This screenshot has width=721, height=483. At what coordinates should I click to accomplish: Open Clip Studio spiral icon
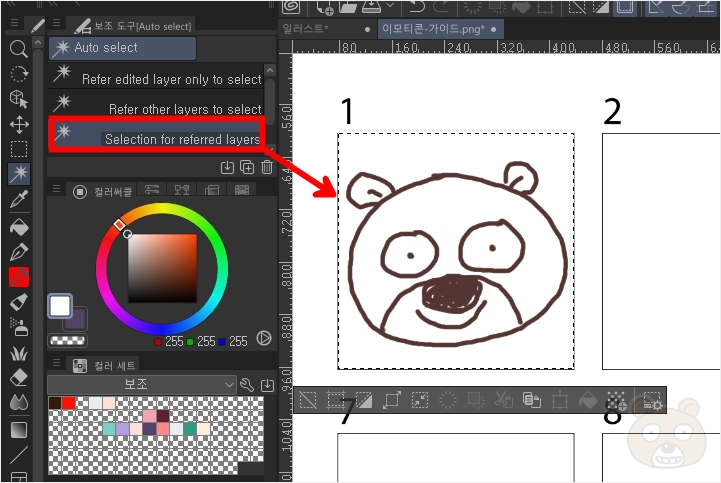tap(291, 7)
